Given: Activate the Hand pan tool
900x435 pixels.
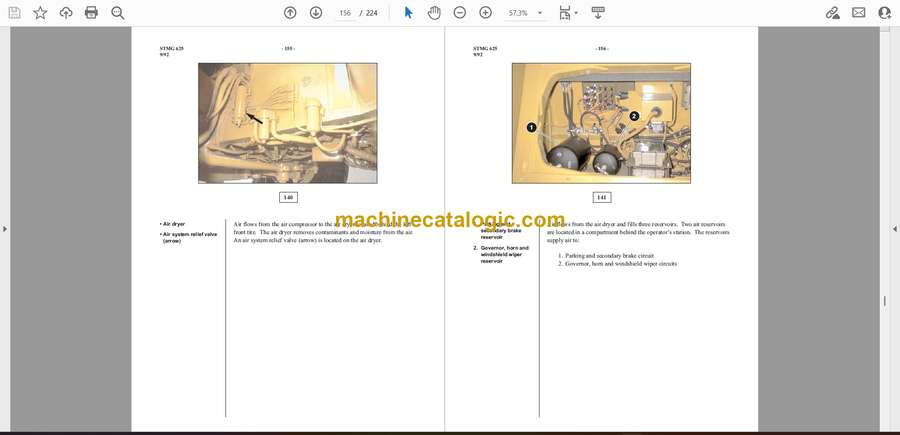Looking at the screenshot, I should point(434,13).
